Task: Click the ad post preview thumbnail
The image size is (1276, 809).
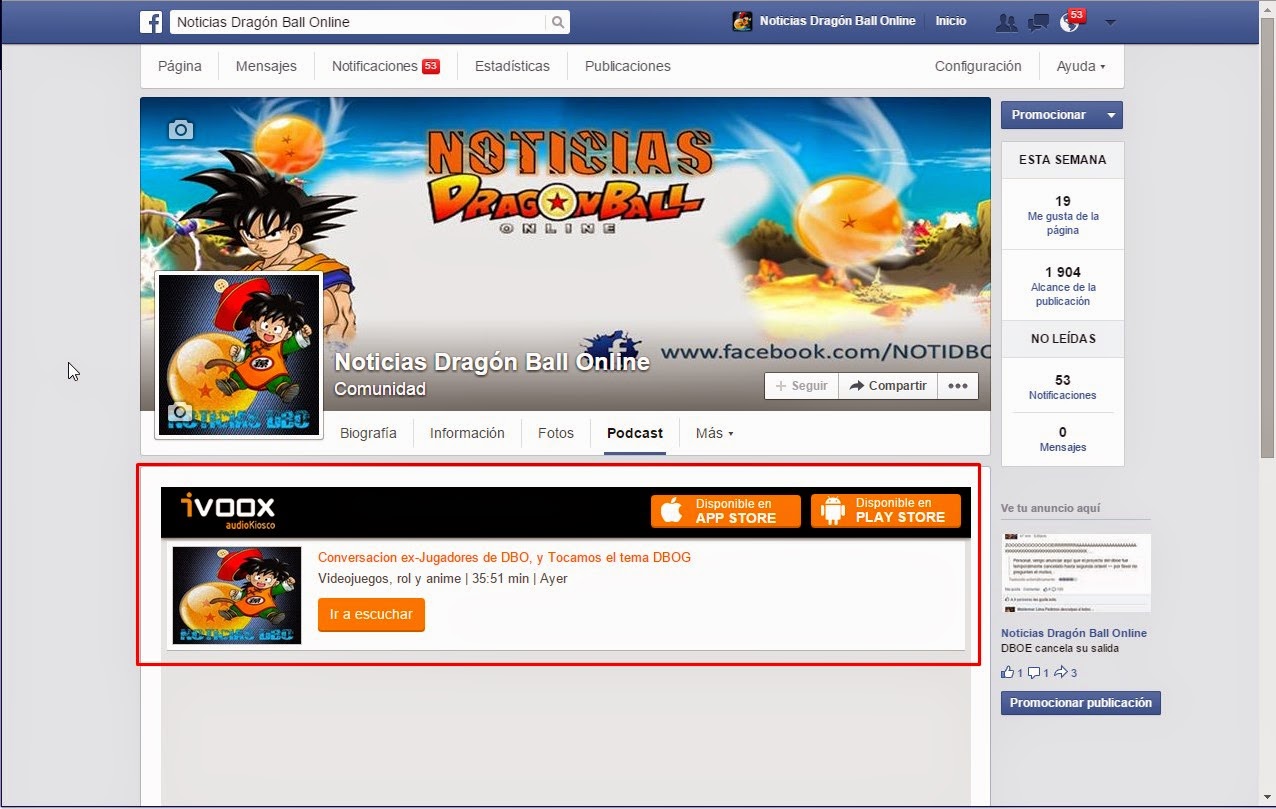Action: [1076, 573]
